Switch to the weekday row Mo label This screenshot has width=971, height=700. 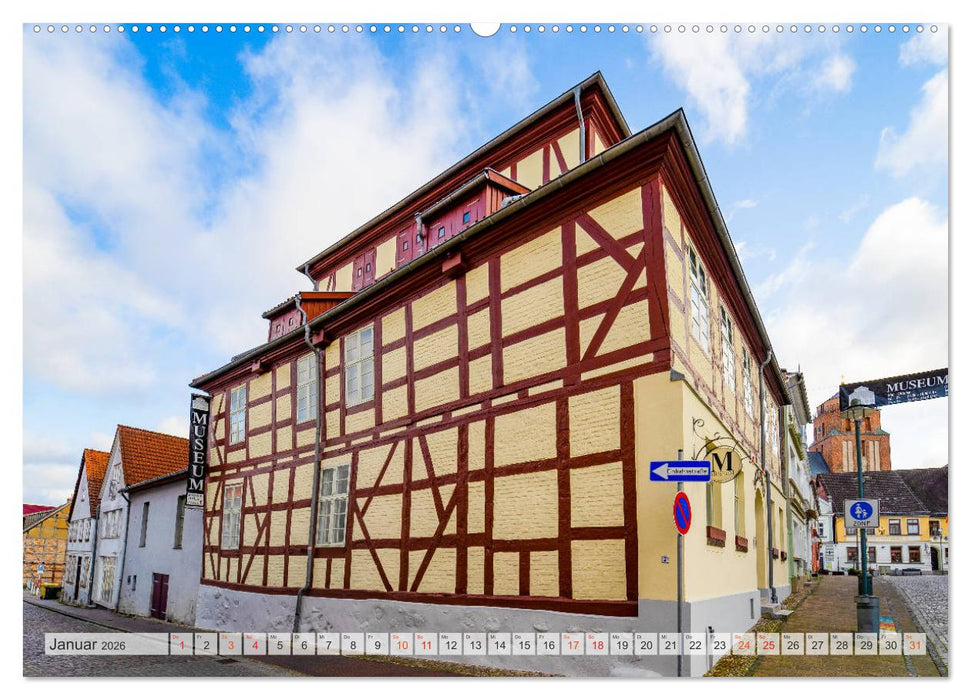point(276,638)
